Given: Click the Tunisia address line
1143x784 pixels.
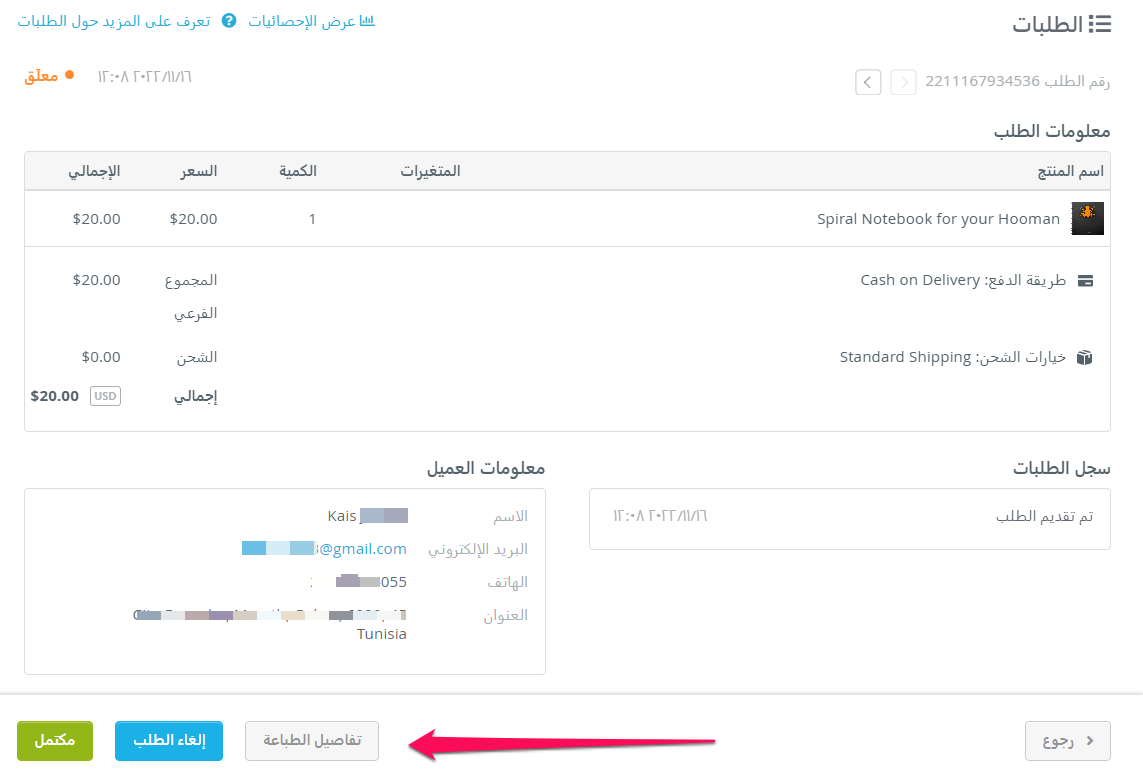Looking at the screenshot, I should [381, 634].
